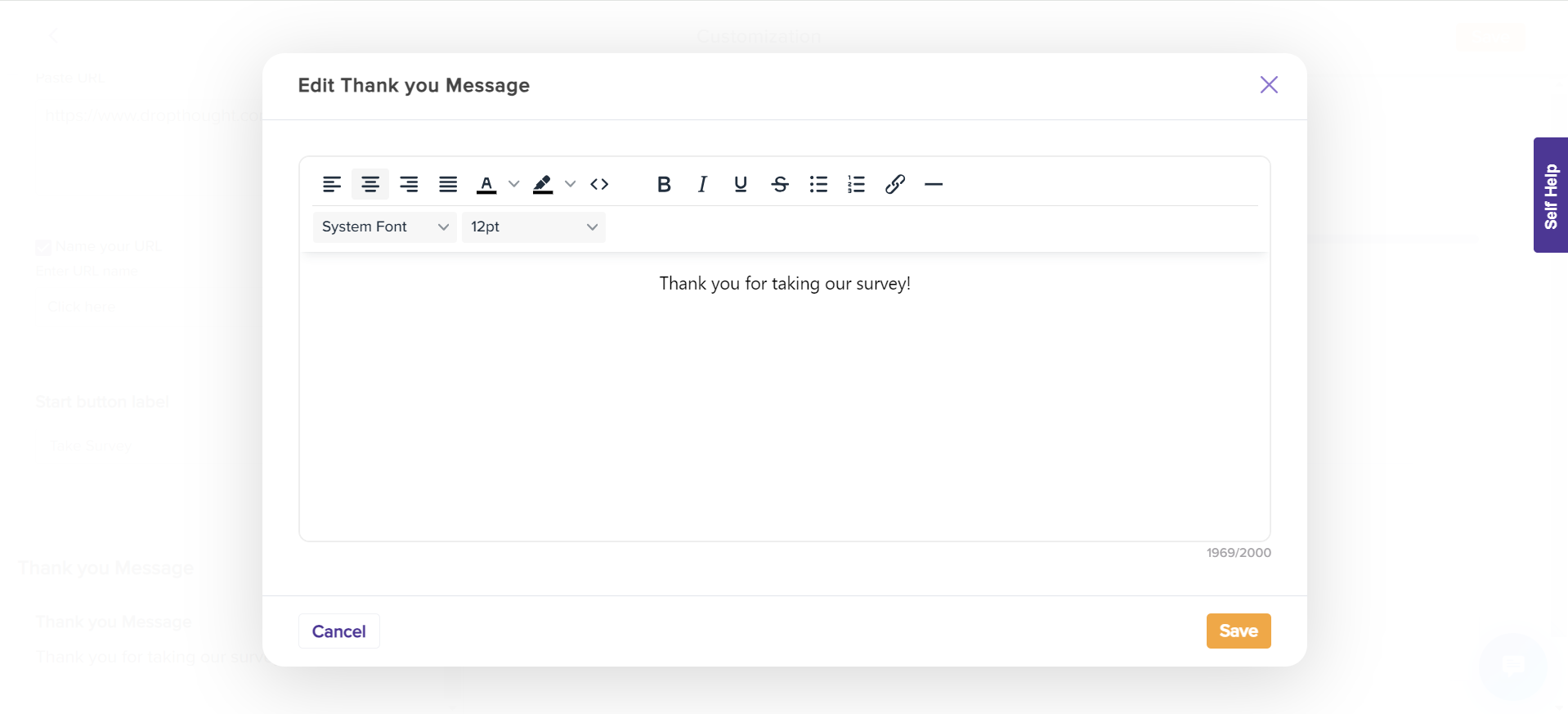Underline the selected text

(741, 185)
